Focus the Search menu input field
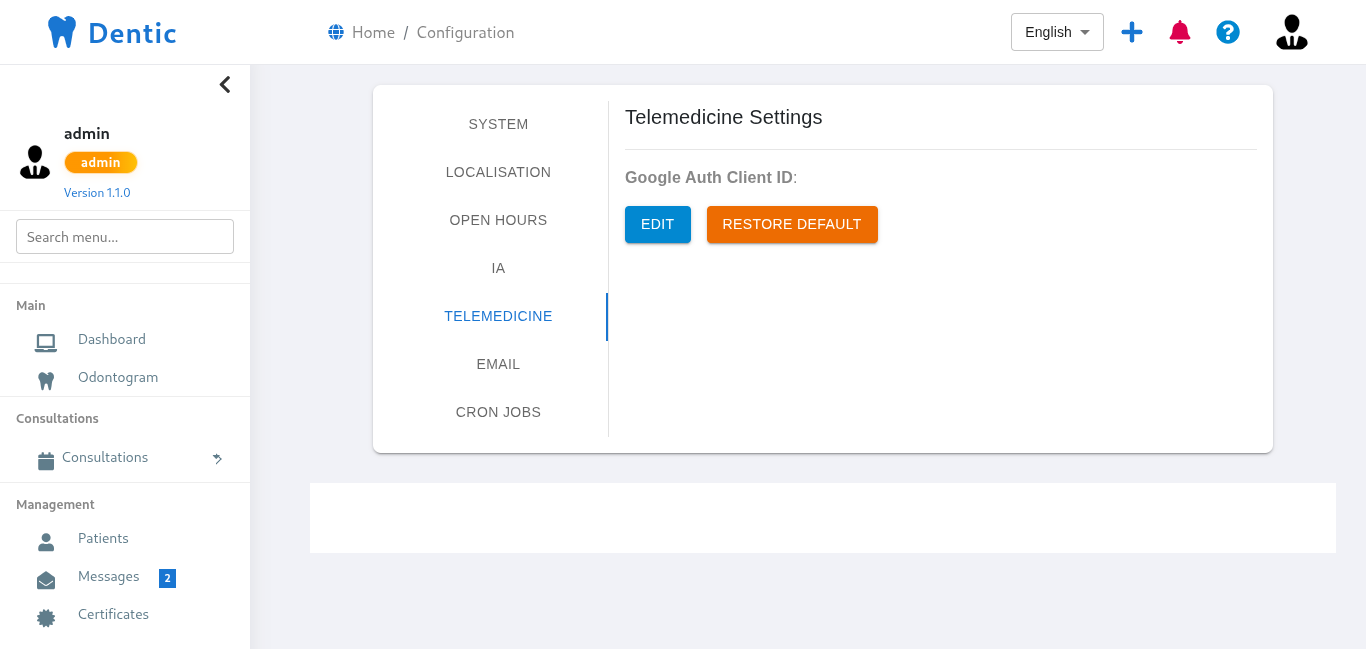The width and height of the screenshot is (1366, 649). 125,237
